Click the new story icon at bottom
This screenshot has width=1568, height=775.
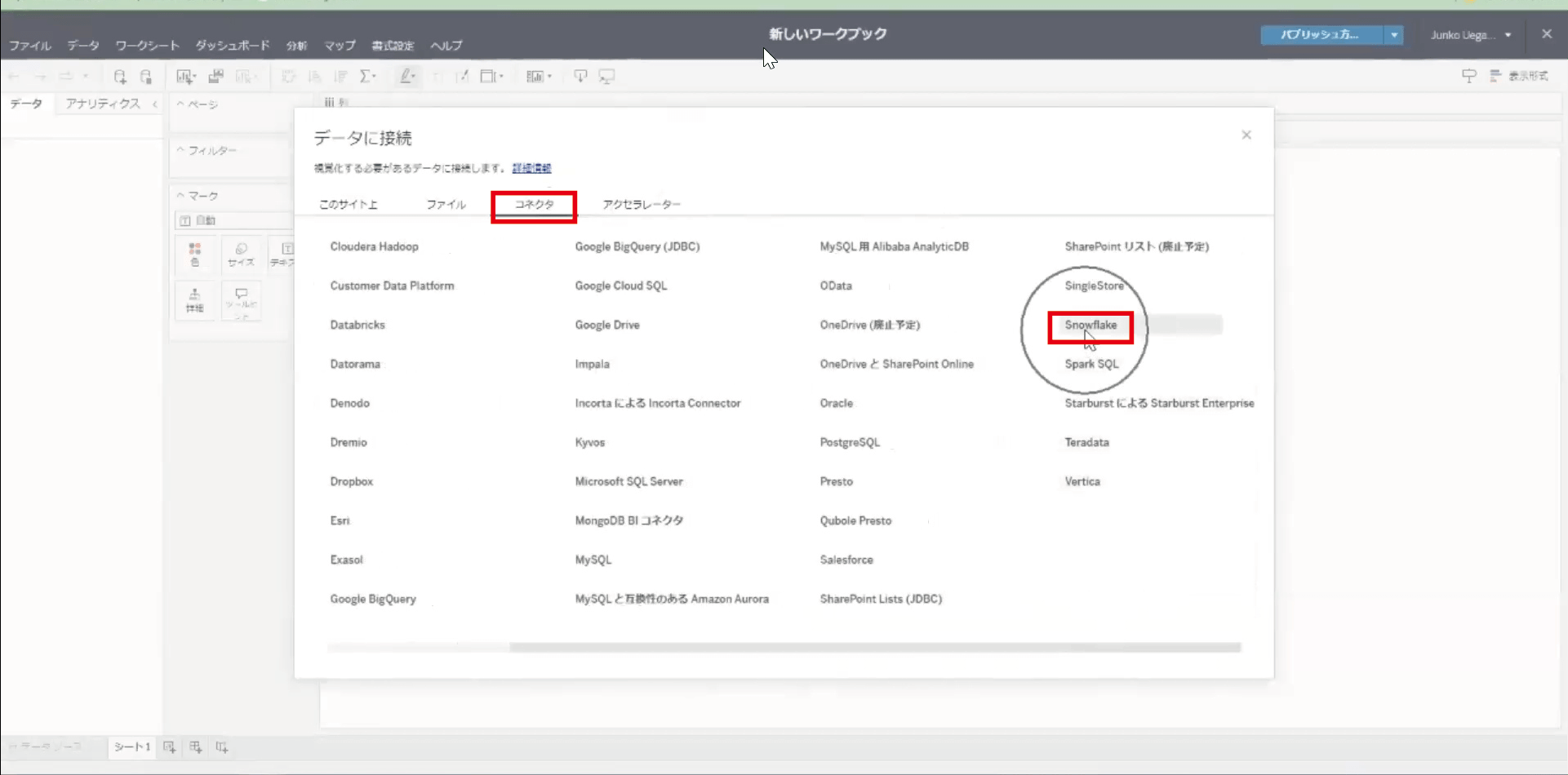tap(222, 747)
